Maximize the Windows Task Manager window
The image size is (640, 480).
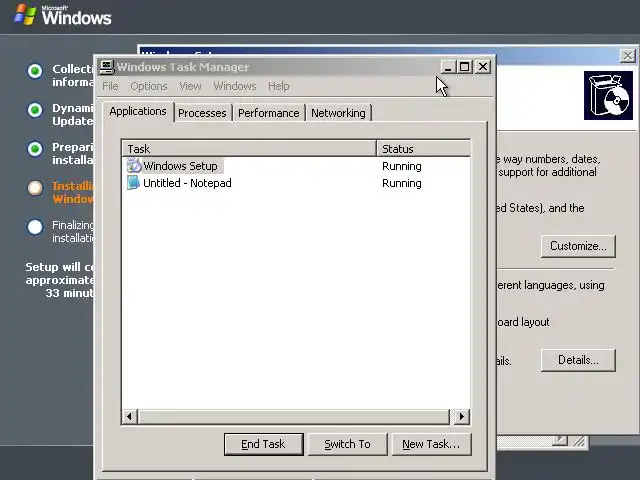coord(464,67)
